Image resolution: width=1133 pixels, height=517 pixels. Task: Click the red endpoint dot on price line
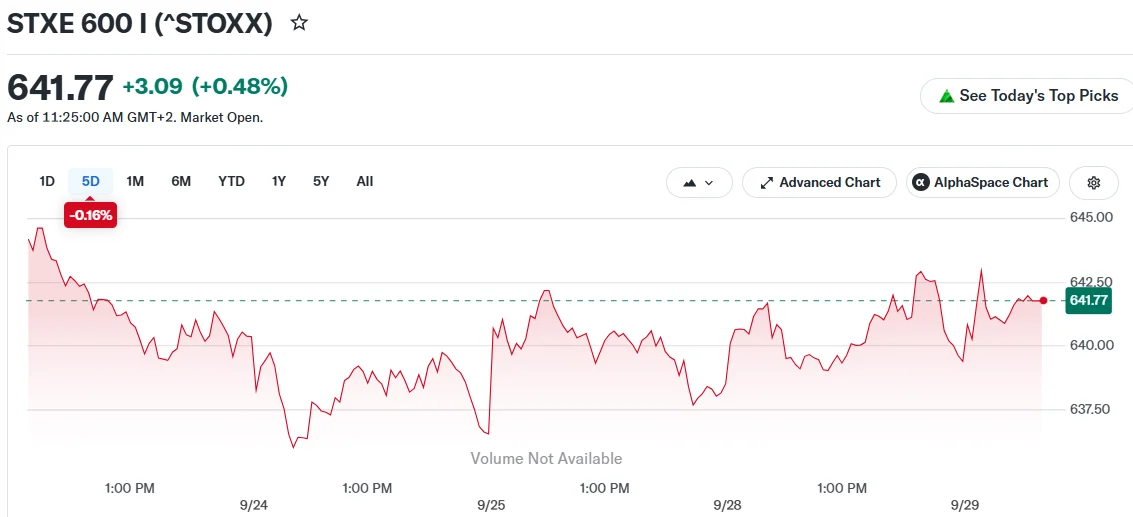point(1043,300)
